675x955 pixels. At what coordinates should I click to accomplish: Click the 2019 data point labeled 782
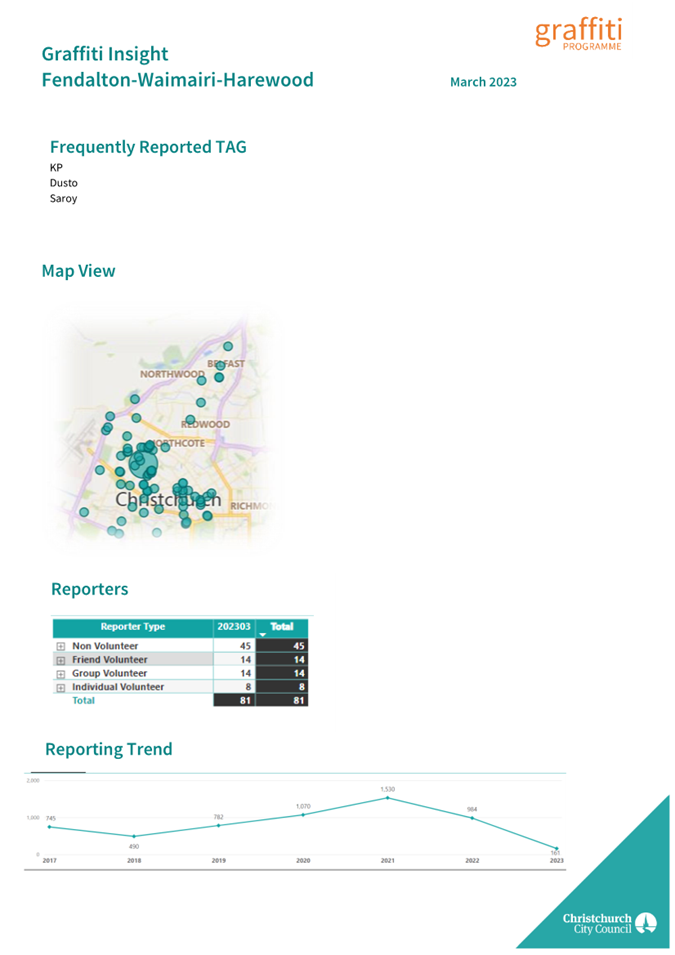pyautogui.click(x=219, y=825)
